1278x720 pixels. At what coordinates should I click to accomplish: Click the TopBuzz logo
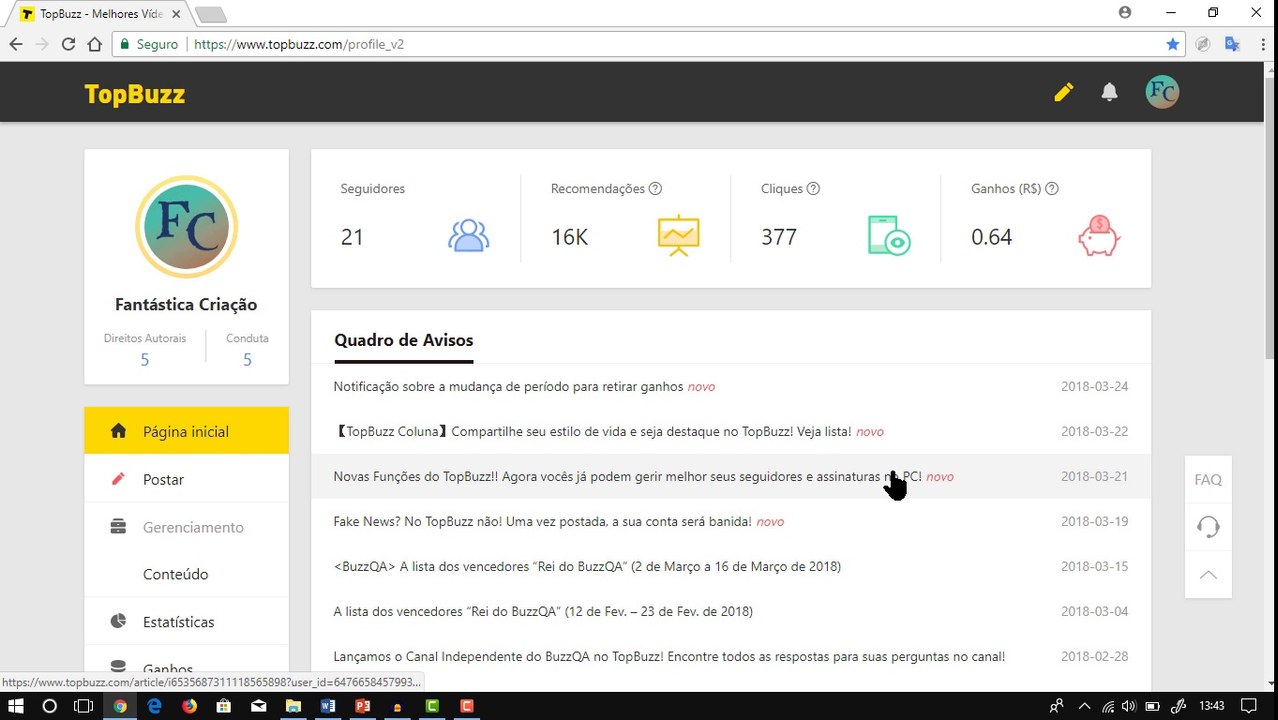135,94
